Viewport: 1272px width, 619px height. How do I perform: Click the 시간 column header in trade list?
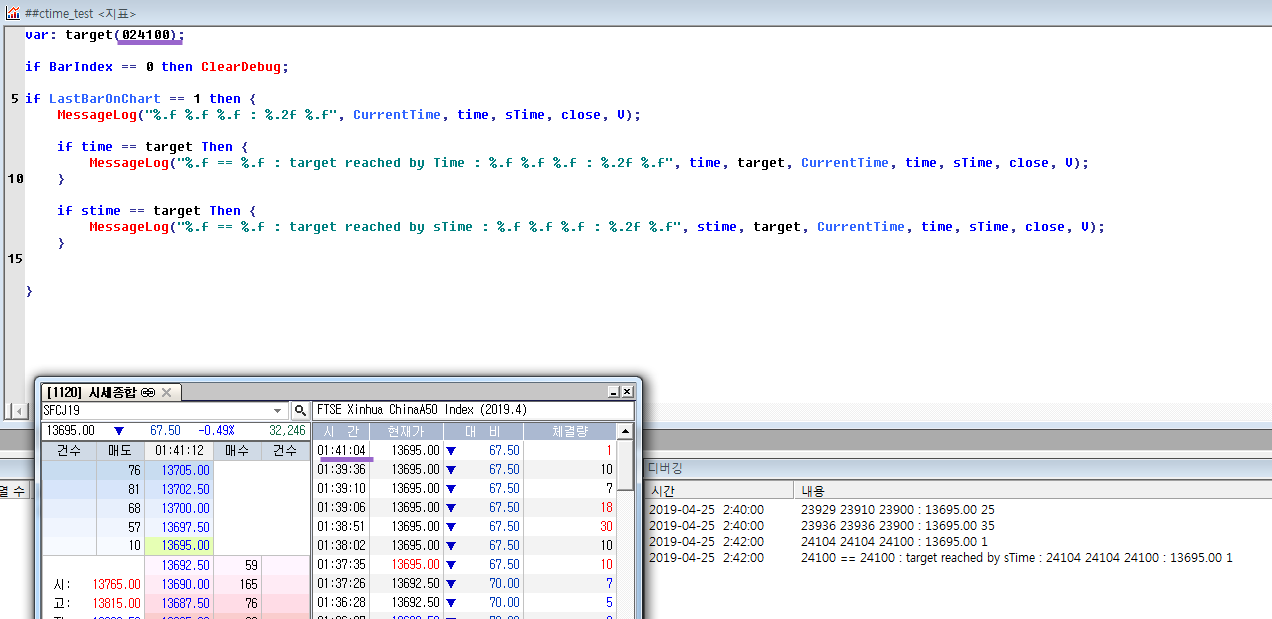pos(341,431)
